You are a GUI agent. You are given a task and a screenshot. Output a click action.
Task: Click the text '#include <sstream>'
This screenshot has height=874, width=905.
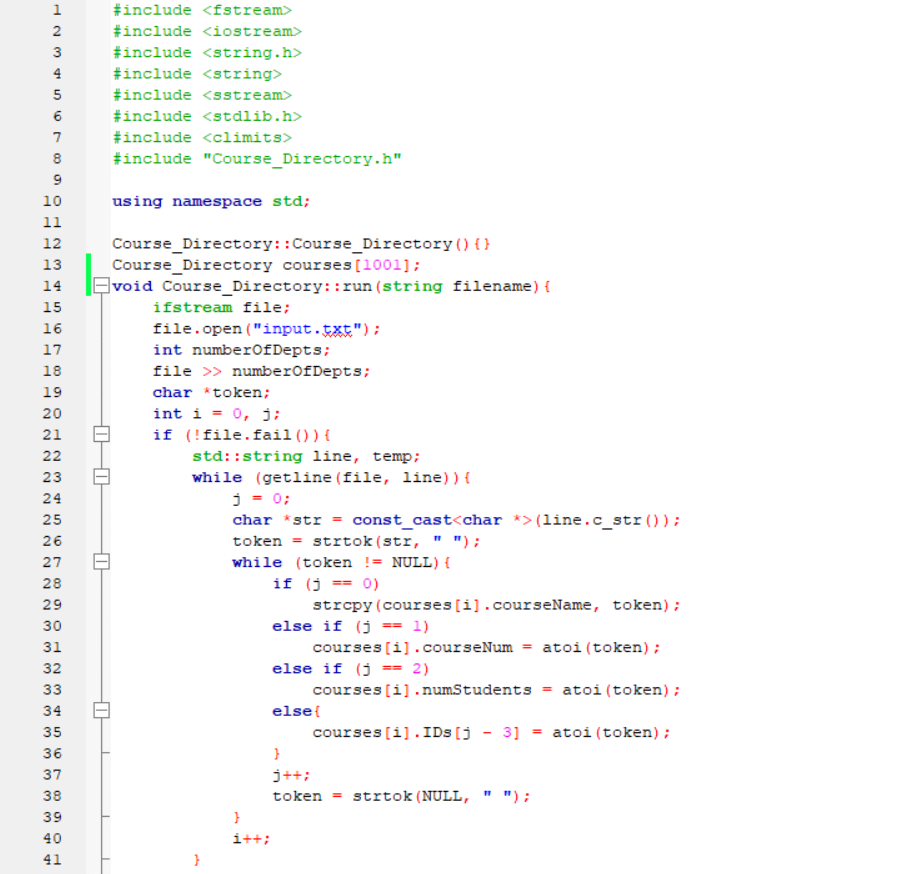tap(202, 95)
